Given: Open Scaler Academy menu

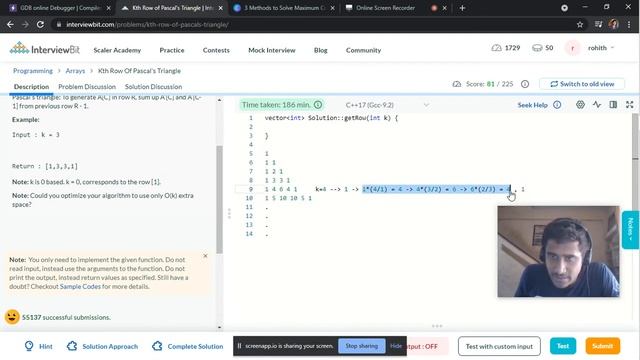Looking at the screenshot, I should pos(117,50).
